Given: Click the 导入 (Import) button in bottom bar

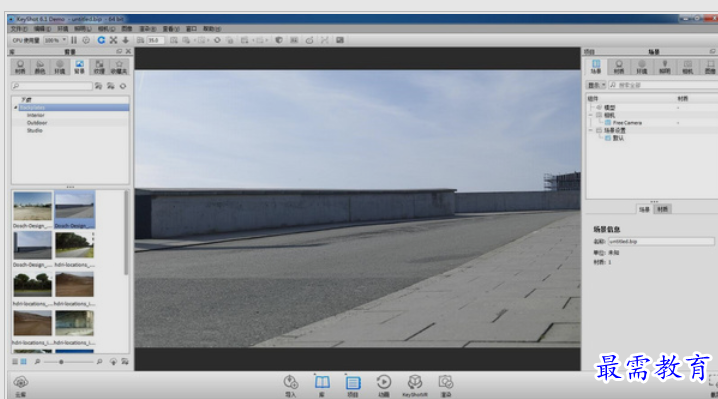Looking at the screenshot, I should click(291, 385).
